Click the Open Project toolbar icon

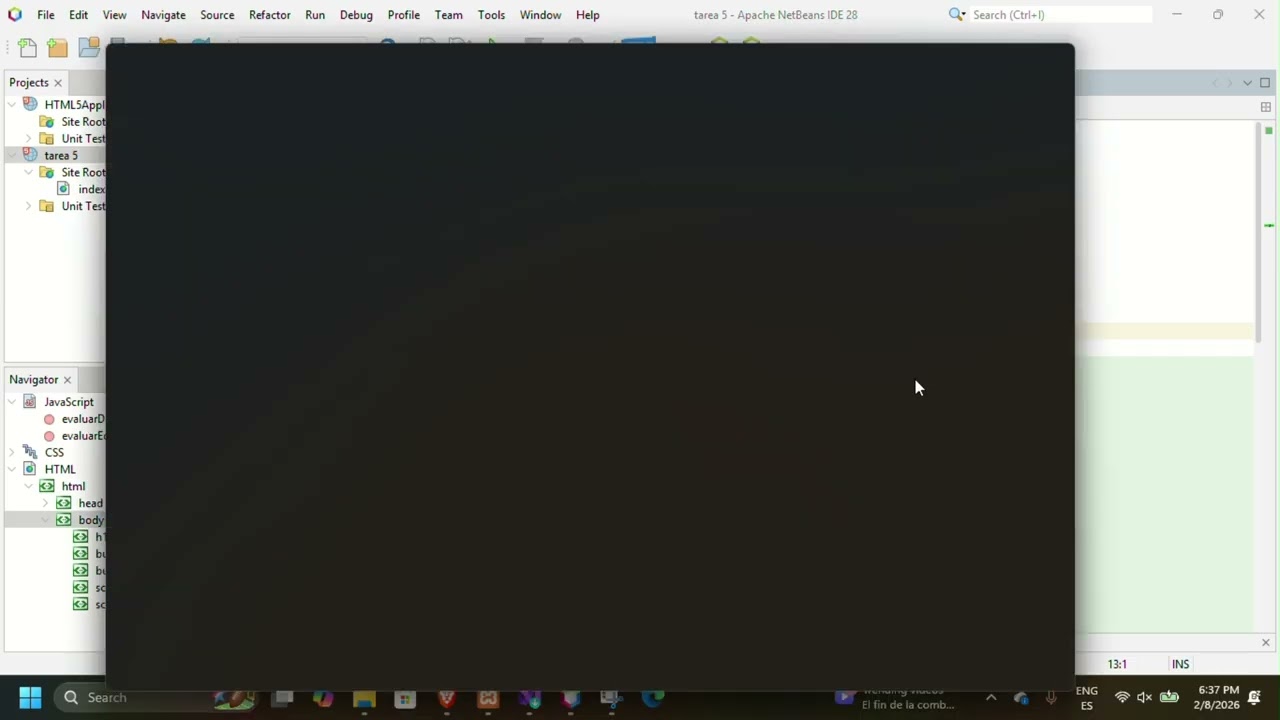[x=89, y=48]
